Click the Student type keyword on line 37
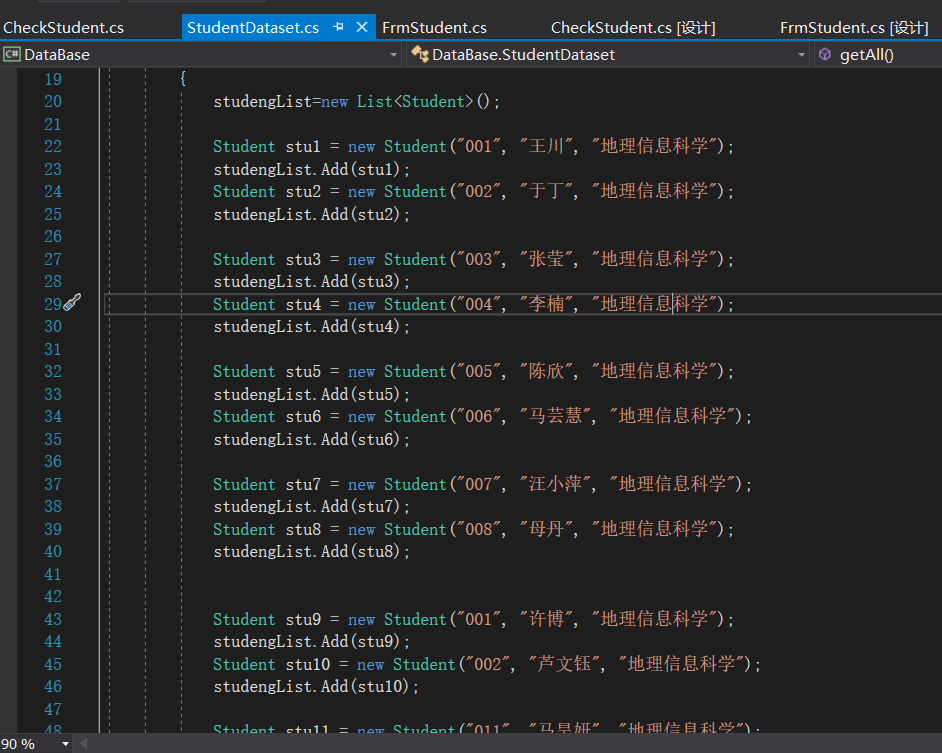The width and height of the screenshot is (942, 753). (244, 484)
